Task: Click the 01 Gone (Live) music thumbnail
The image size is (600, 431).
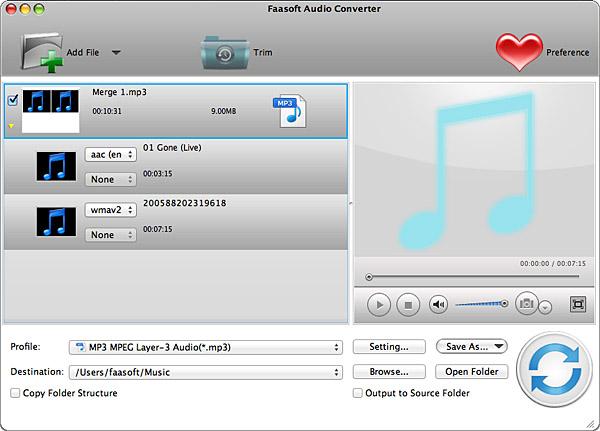Action: coord(56,167)
